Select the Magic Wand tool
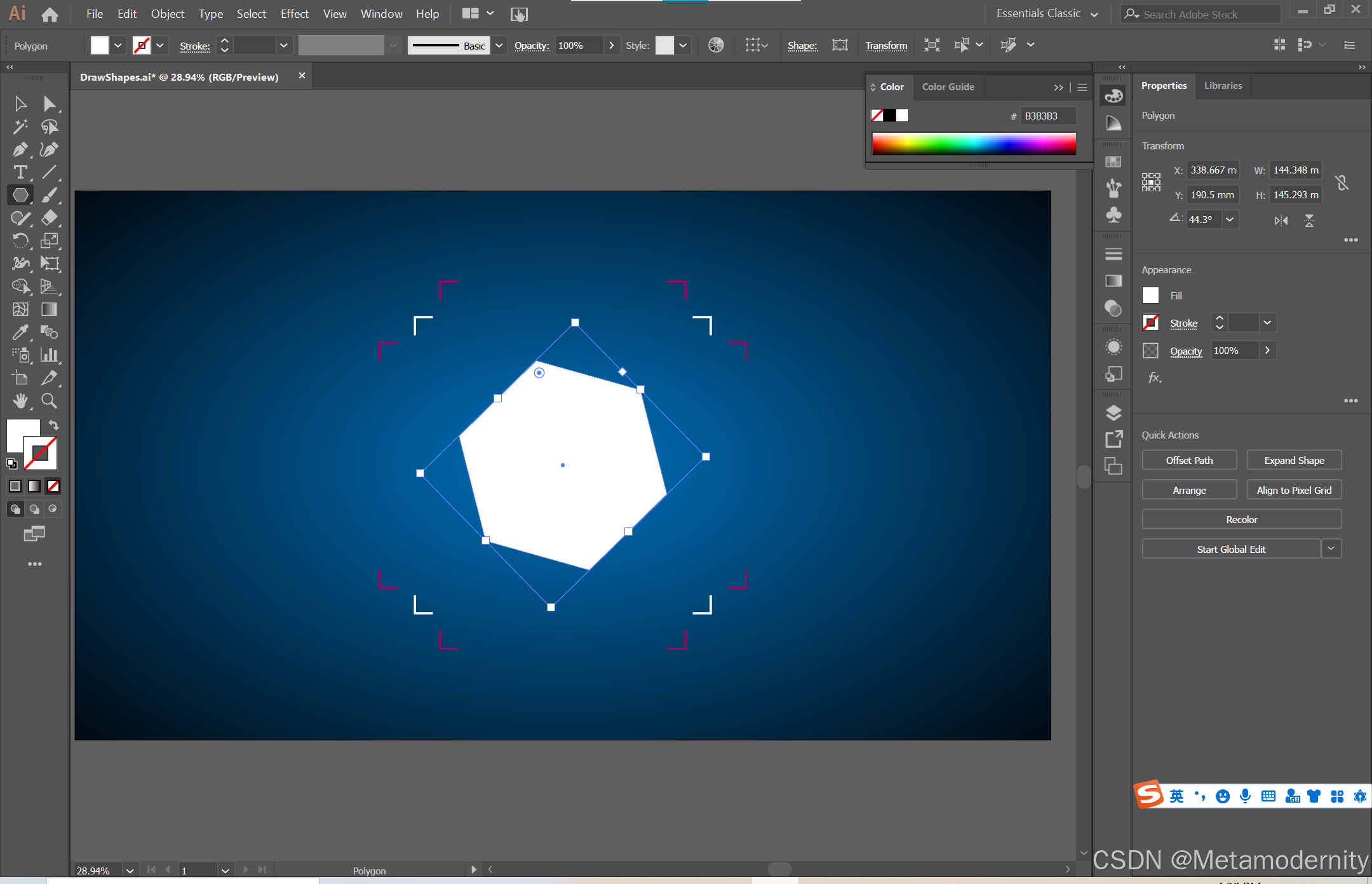 pos(20,126)
